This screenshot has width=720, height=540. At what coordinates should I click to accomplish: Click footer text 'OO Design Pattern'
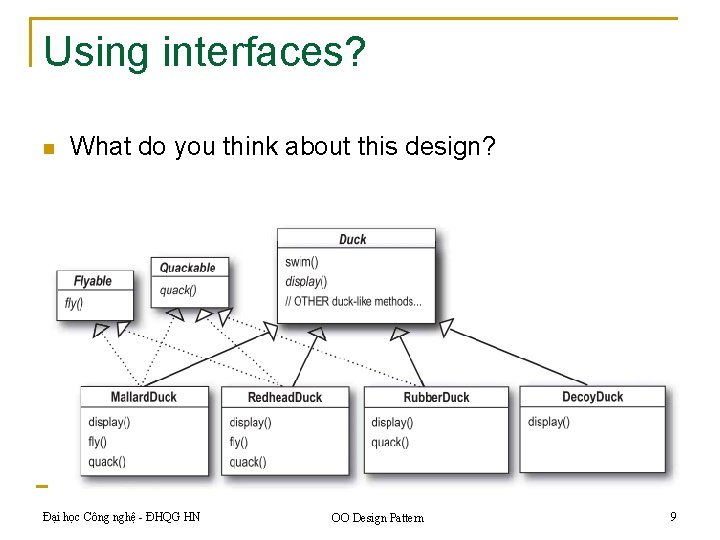click(x=377, y=518)
